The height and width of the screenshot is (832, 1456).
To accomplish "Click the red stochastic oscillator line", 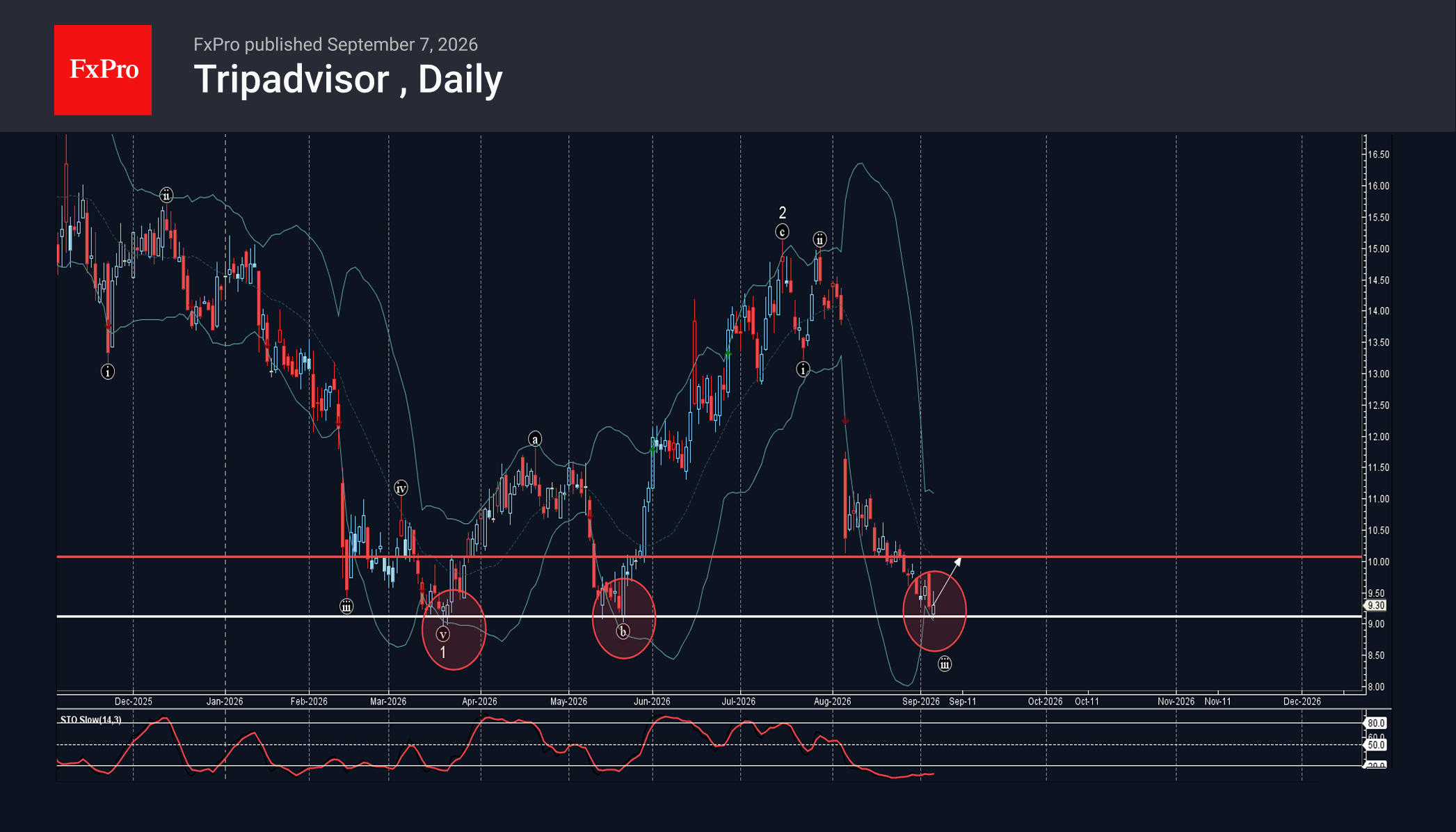I will pyautogui.click(x=495, y=748).
